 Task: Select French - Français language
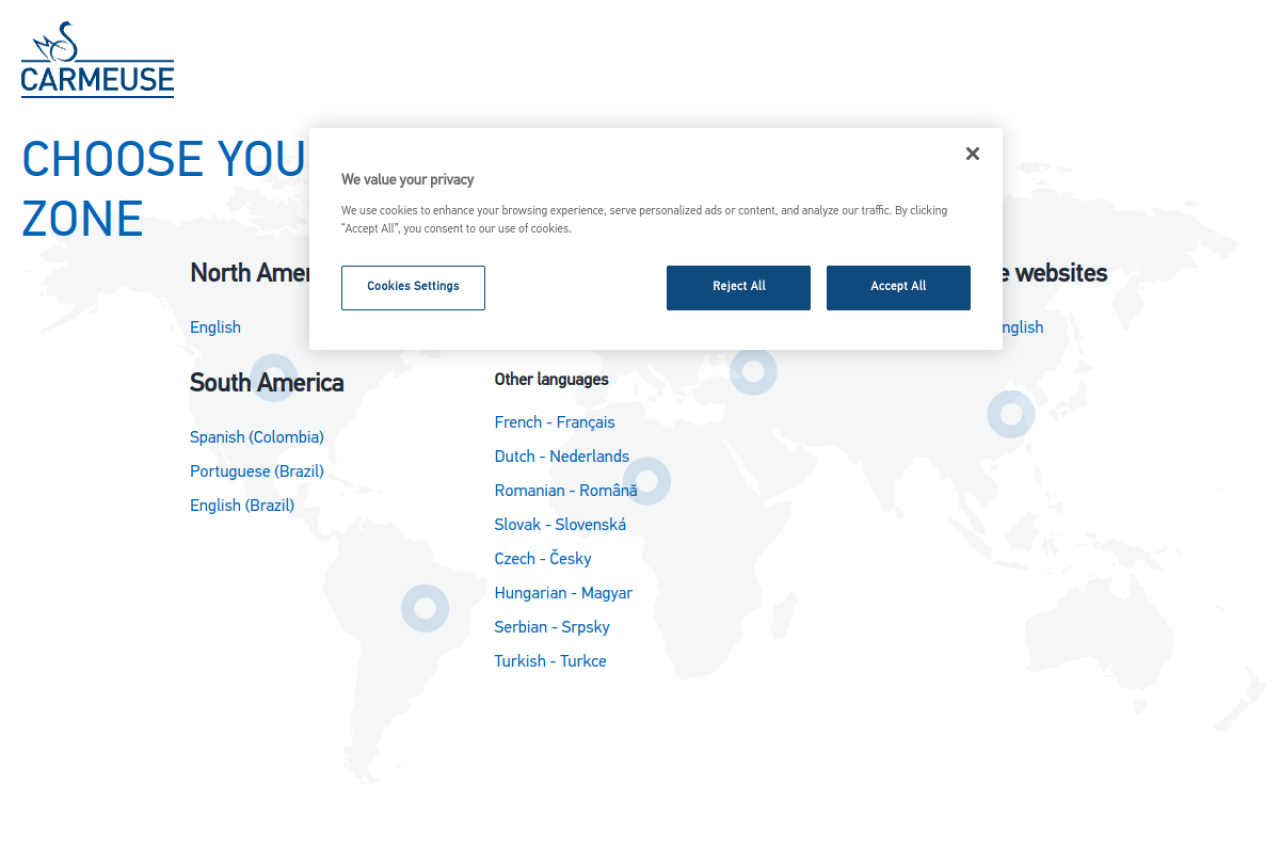tap(555, 422)
